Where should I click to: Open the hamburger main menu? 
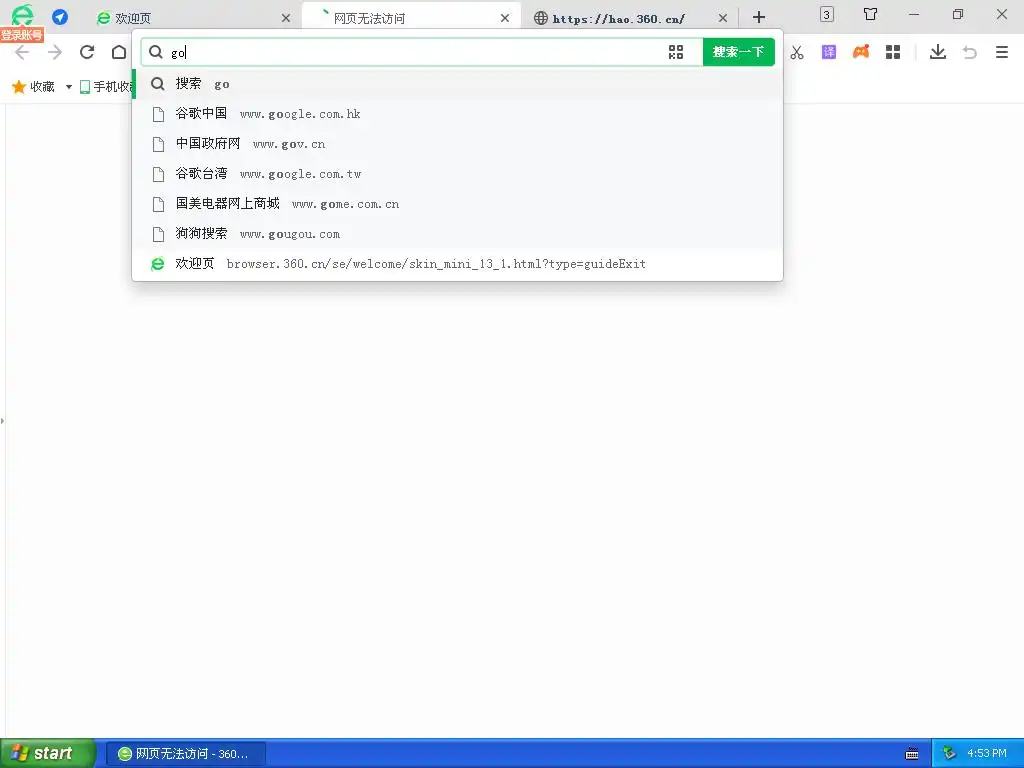tap(1002, 52)
